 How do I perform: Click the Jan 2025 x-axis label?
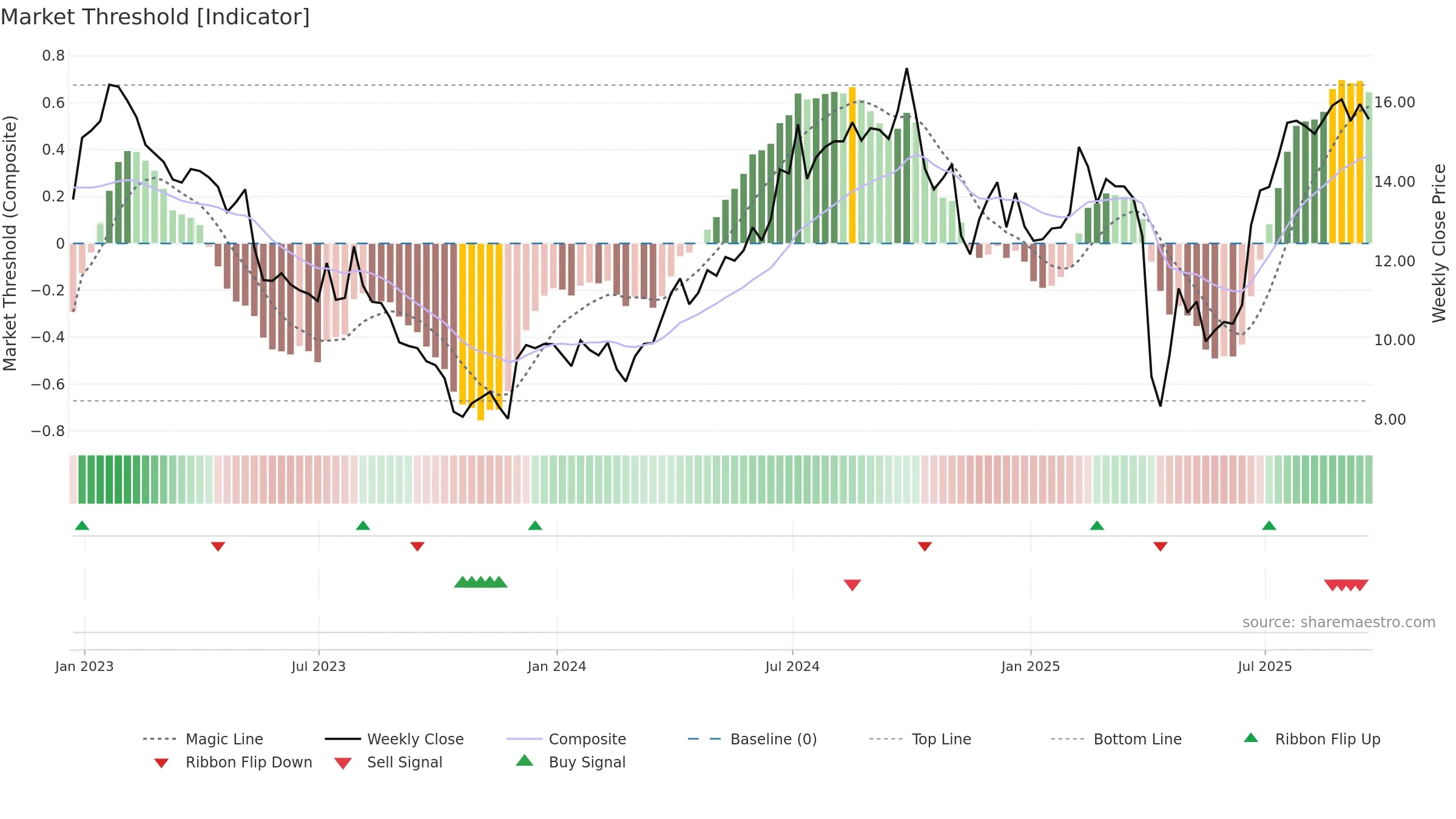coord(1031,666)
